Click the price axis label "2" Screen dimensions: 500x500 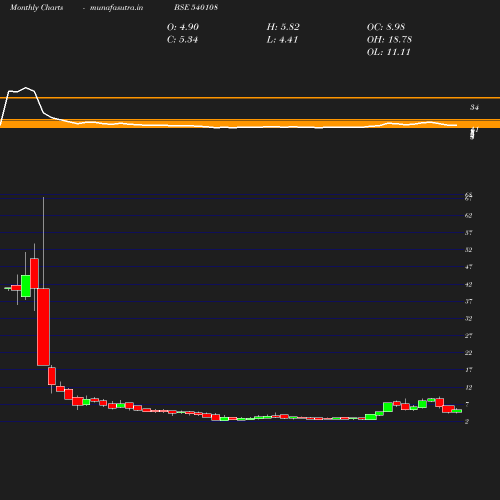tap(467, 422)
